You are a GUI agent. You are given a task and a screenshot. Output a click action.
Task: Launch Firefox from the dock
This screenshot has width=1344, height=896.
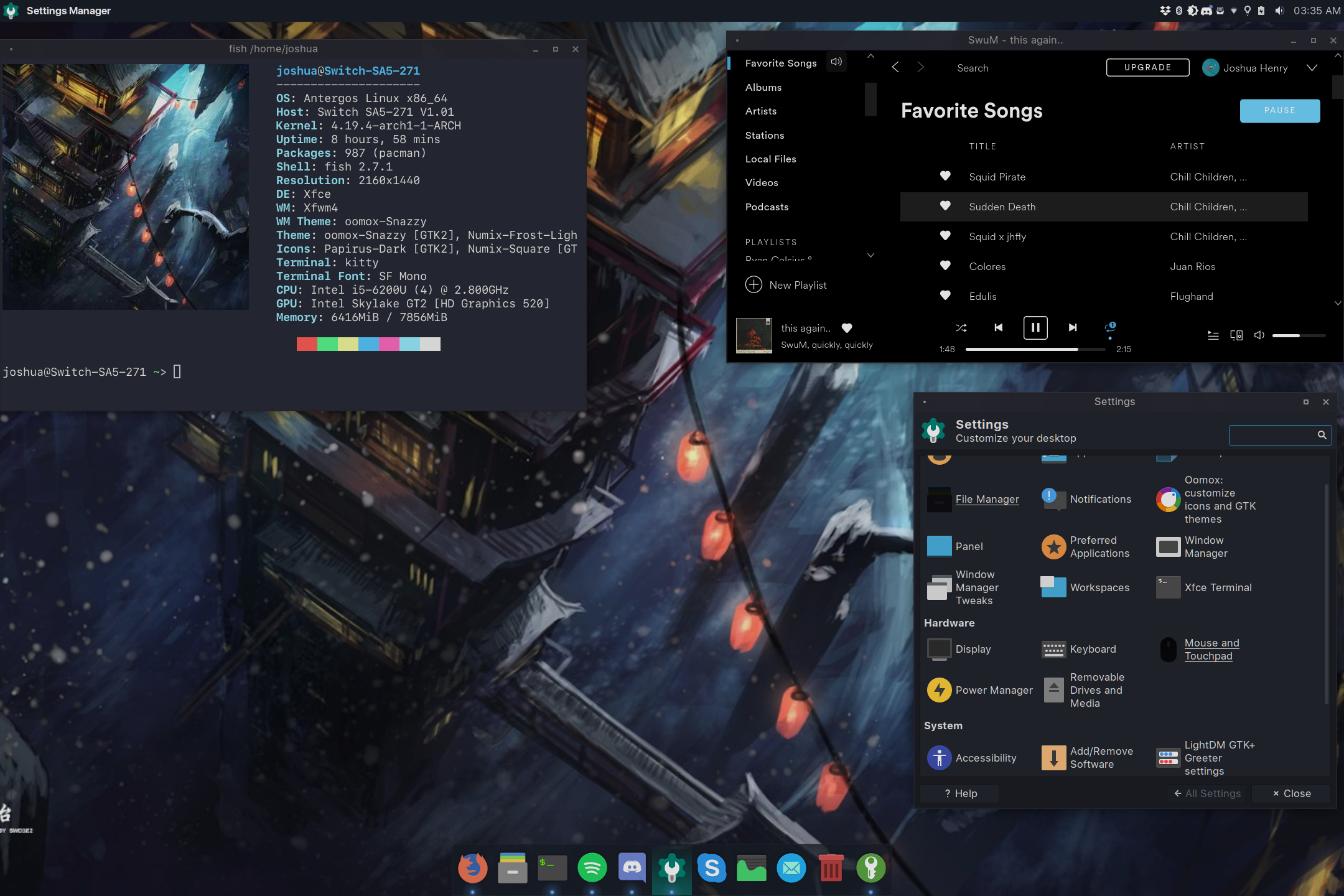pos(473,868)
